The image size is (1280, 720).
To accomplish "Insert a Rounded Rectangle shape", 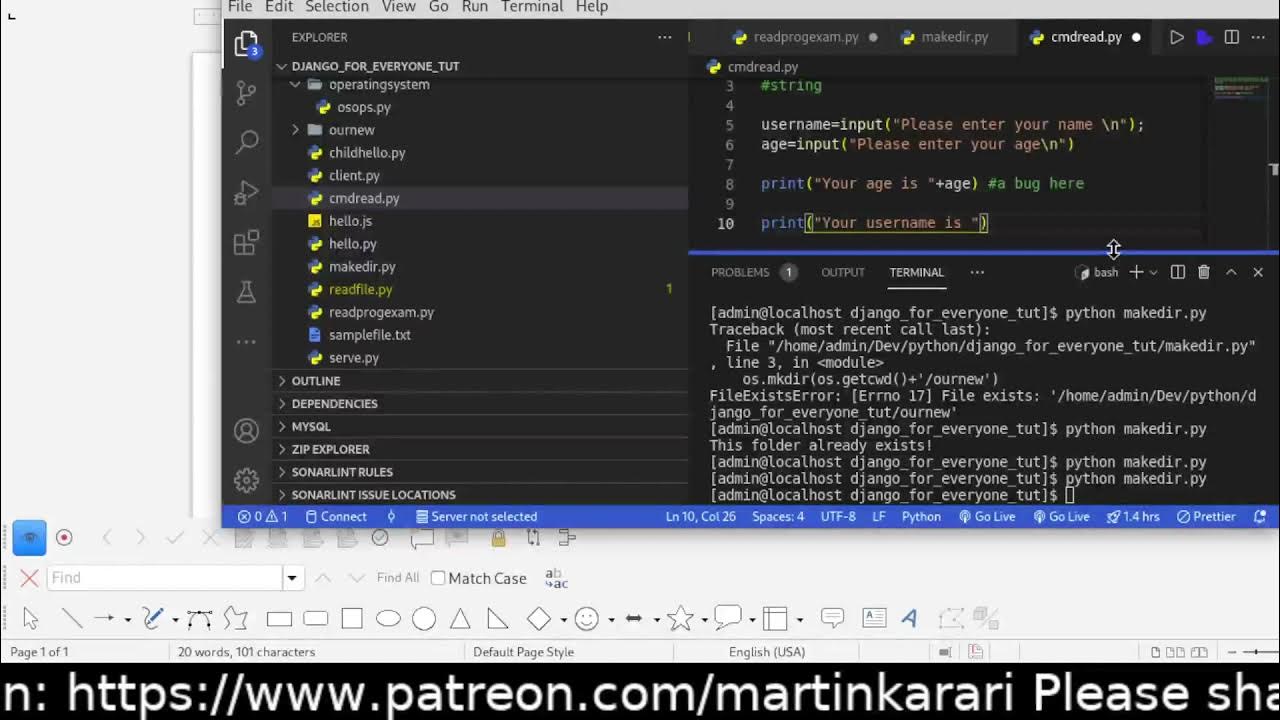I will click(x=315, y=619).
